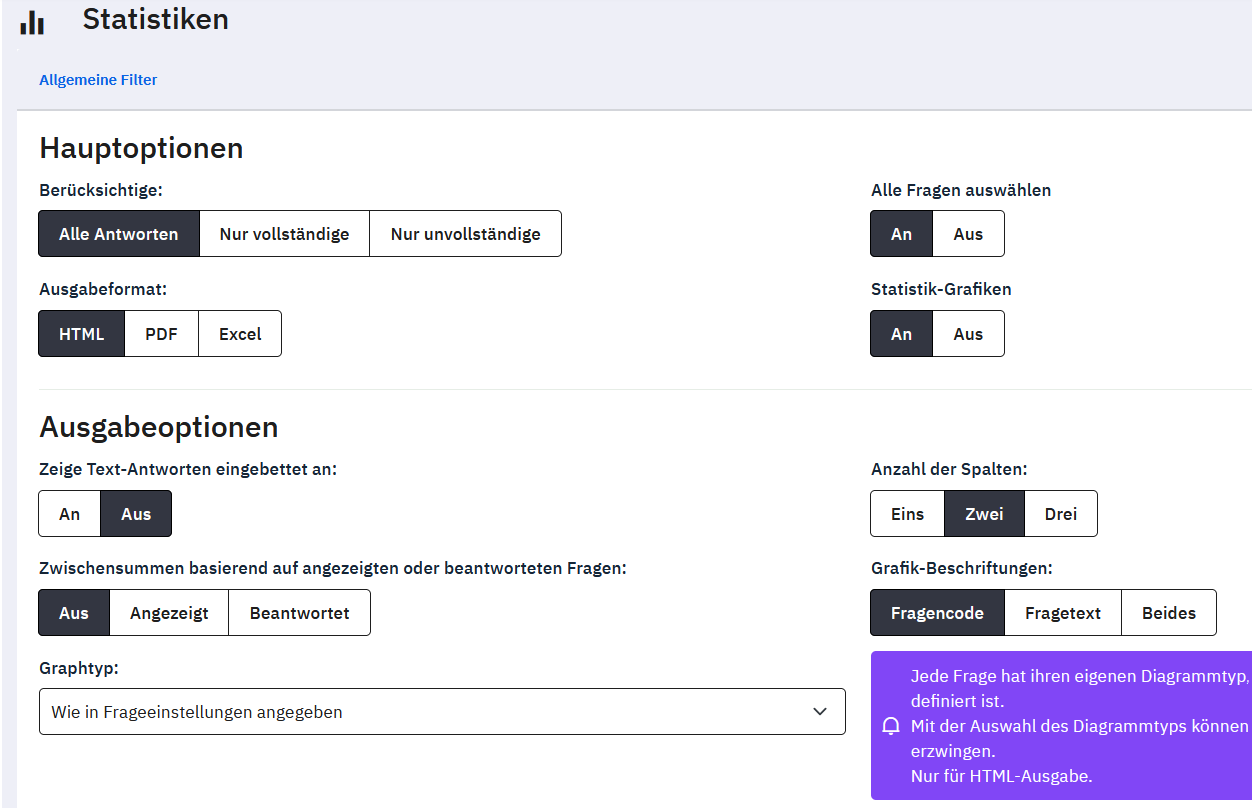The width and height of the screenshot is (1252, 808).
Task: Click the bell icon in purple notice
Action: click(891, 726)
